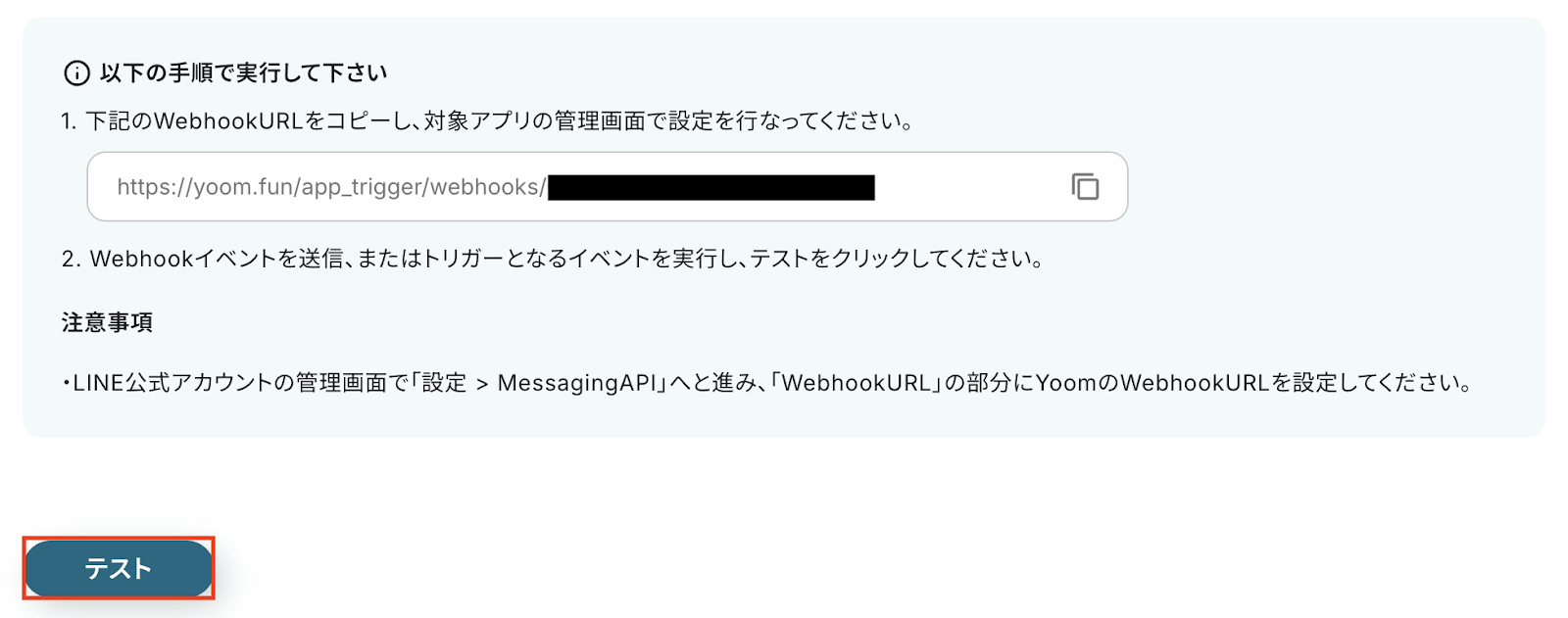Click the step number 2. label
This screenshot has width=1568, height=618.
coord(71,259)
